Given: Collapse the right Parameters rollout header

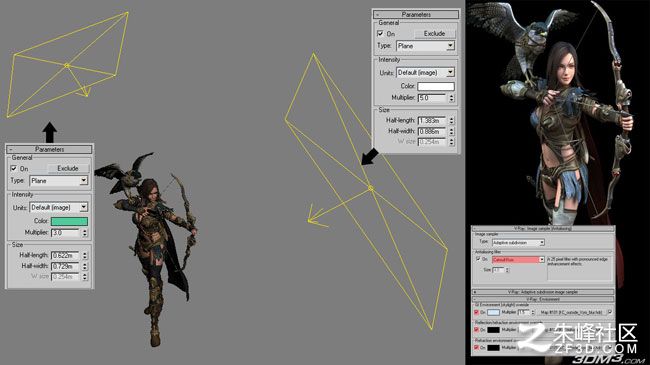Looking at the screenshot, I should tap(416, 15).
